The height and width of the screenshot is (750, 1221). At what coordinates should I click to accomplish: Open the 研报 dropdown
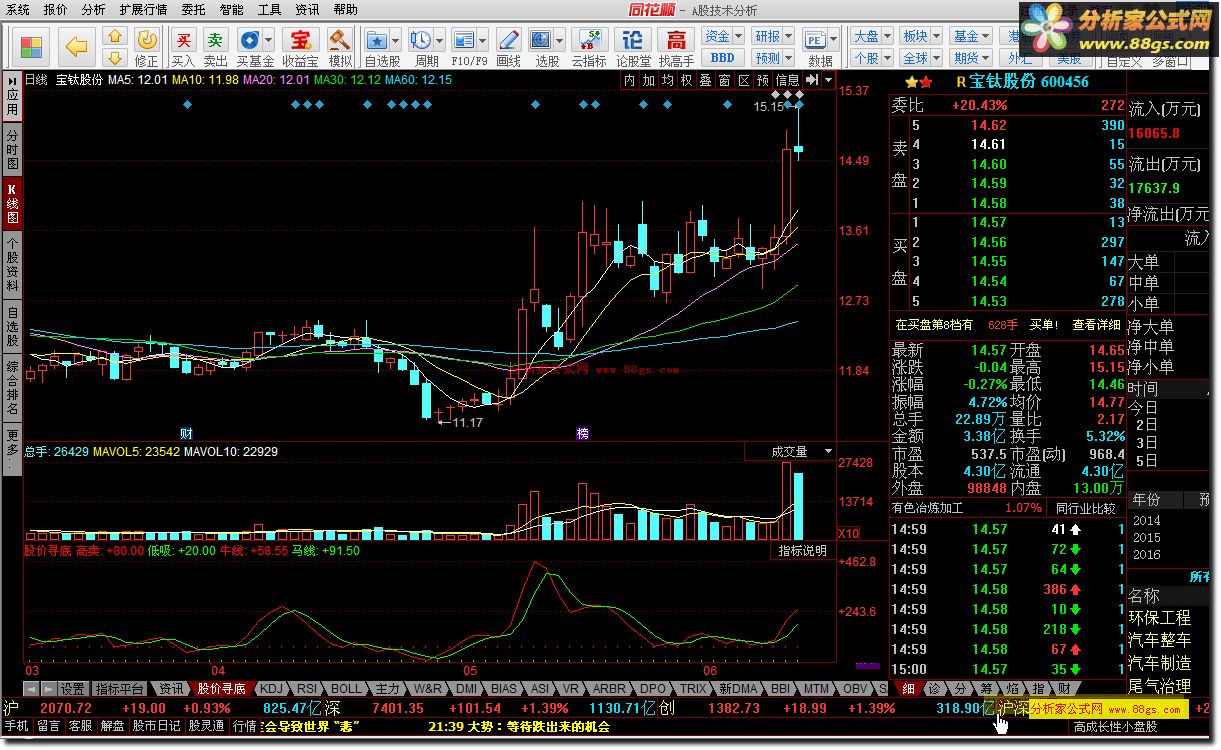click(x=772, y=36)
